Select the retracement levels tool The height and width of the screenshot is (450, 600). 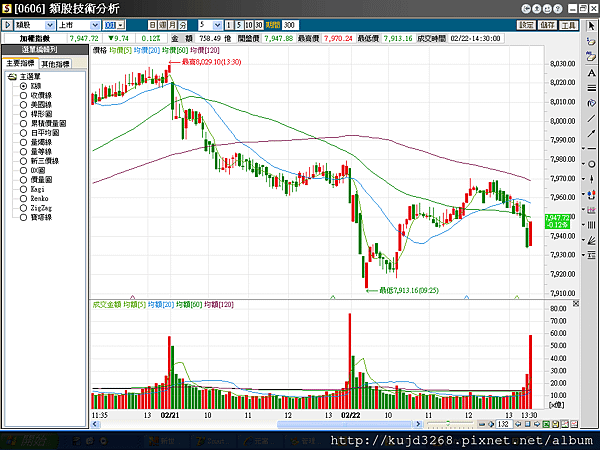[592, 255]
